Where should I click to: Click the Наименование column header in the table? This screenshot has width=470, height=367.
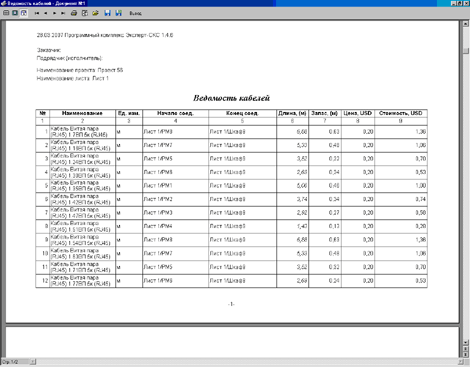pos(82,113)
